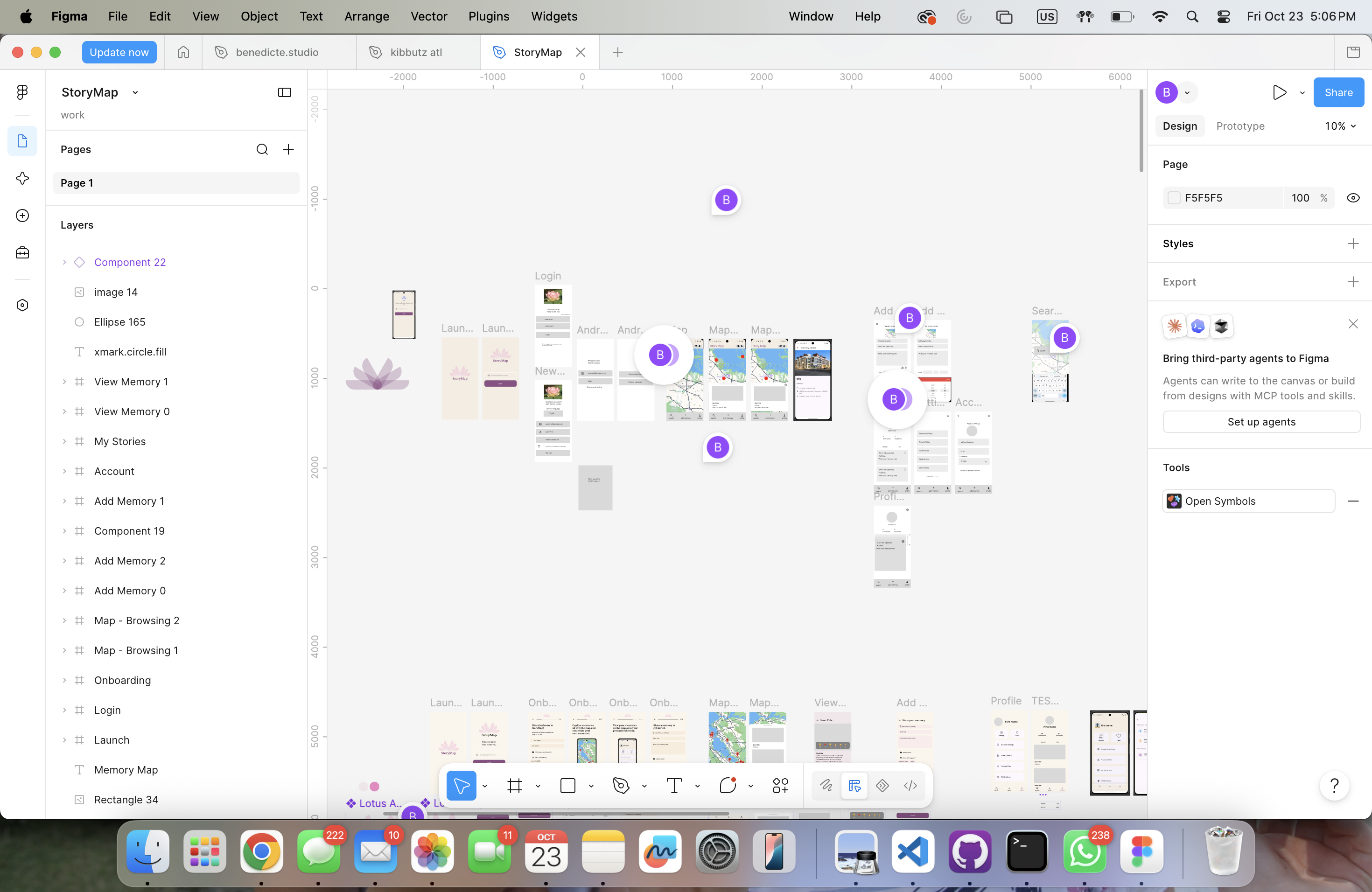Open the 10% zoom dropdown
Screen dimensions: 1372x892
coord(1340,126)
